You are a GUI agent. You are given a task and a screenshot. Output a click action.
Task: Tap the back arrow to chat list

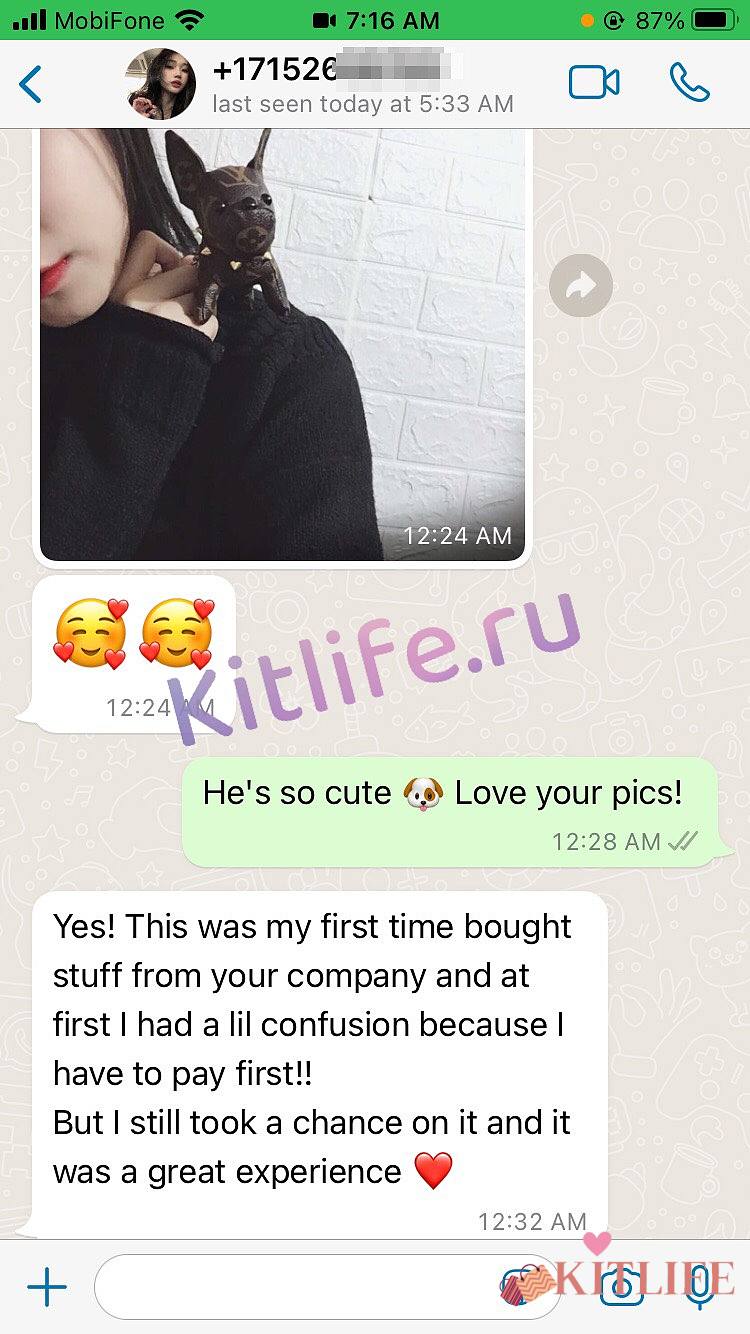(31, 84)
